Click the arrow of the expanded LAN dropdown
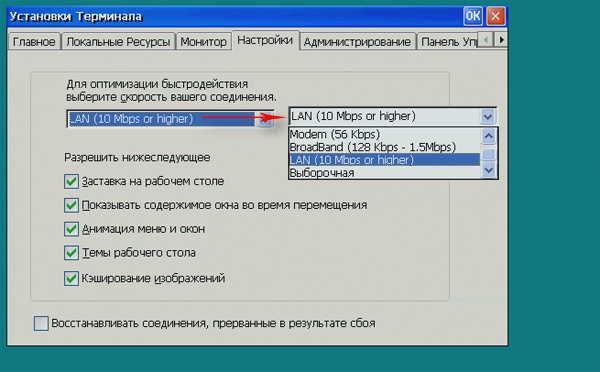This screenshot has height=372, width=600. click(x=488, y=116)
